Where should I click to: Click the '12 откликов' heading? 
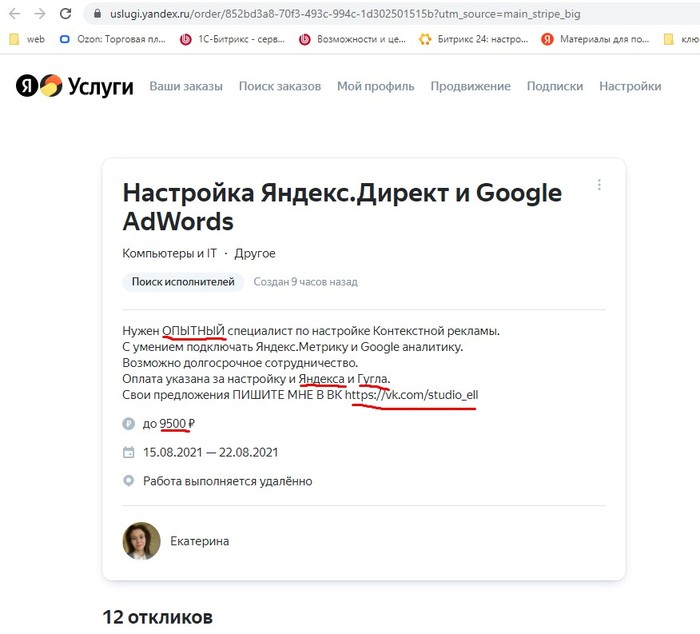(158, 617)
